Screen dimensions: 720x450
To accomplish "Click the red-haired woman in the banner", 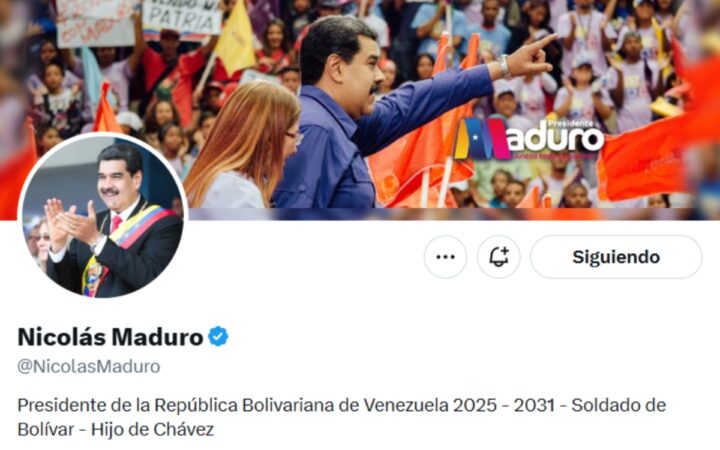I will pyautogui.click(x=243, y=145).
